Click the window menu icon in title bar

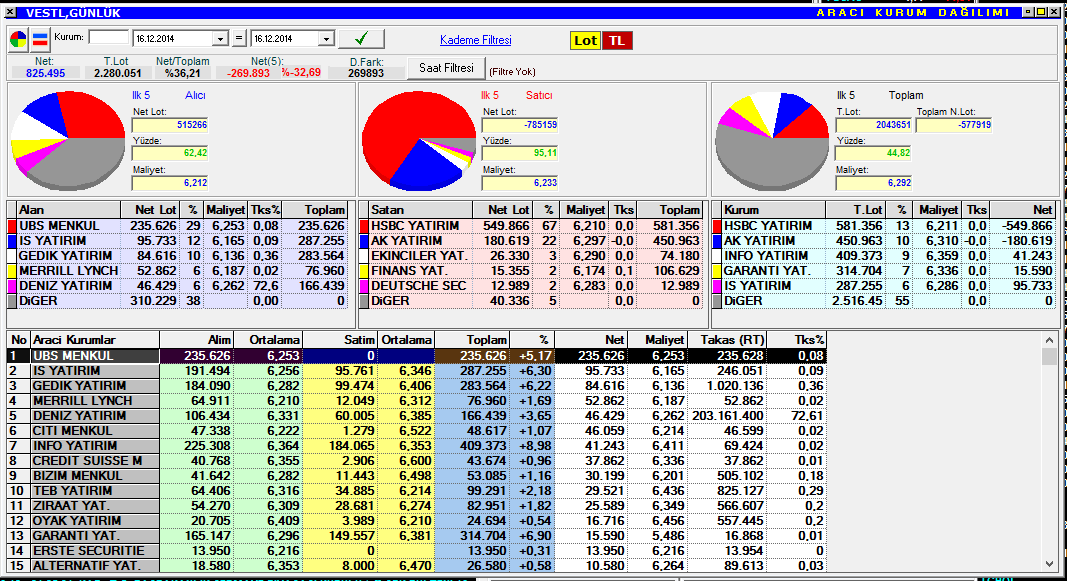point(10,11)
